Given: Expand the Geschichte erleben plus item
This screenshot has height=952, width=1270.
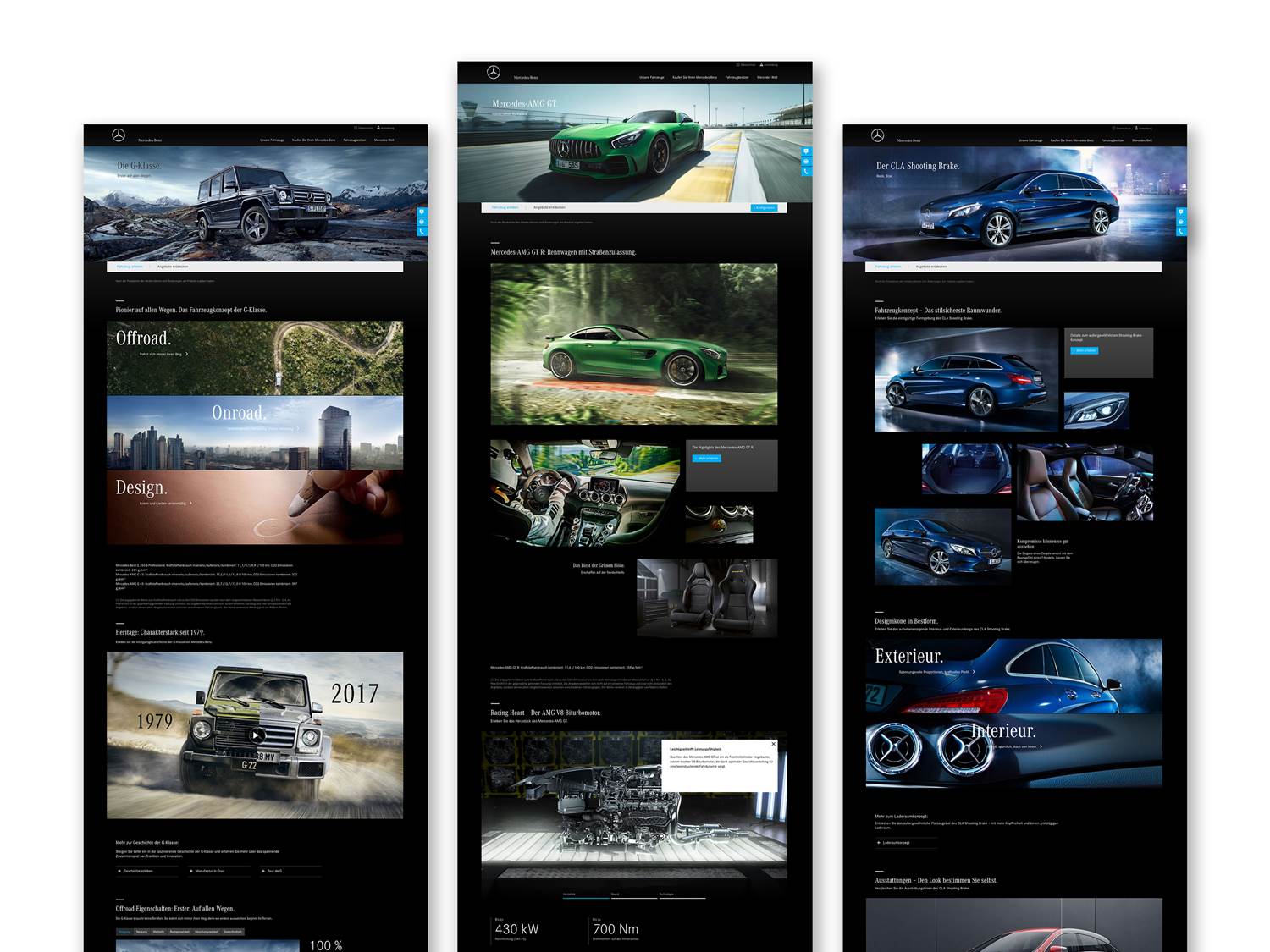Looking at the screenshot, I should (x=119, y=871).
